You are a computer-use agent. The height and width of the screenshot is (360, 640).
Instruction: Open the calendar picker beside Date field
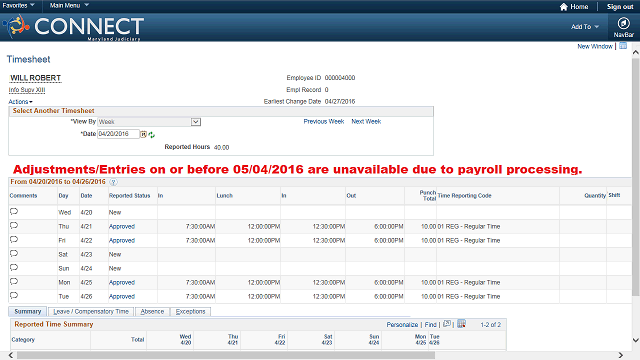[x=144, y=134]
